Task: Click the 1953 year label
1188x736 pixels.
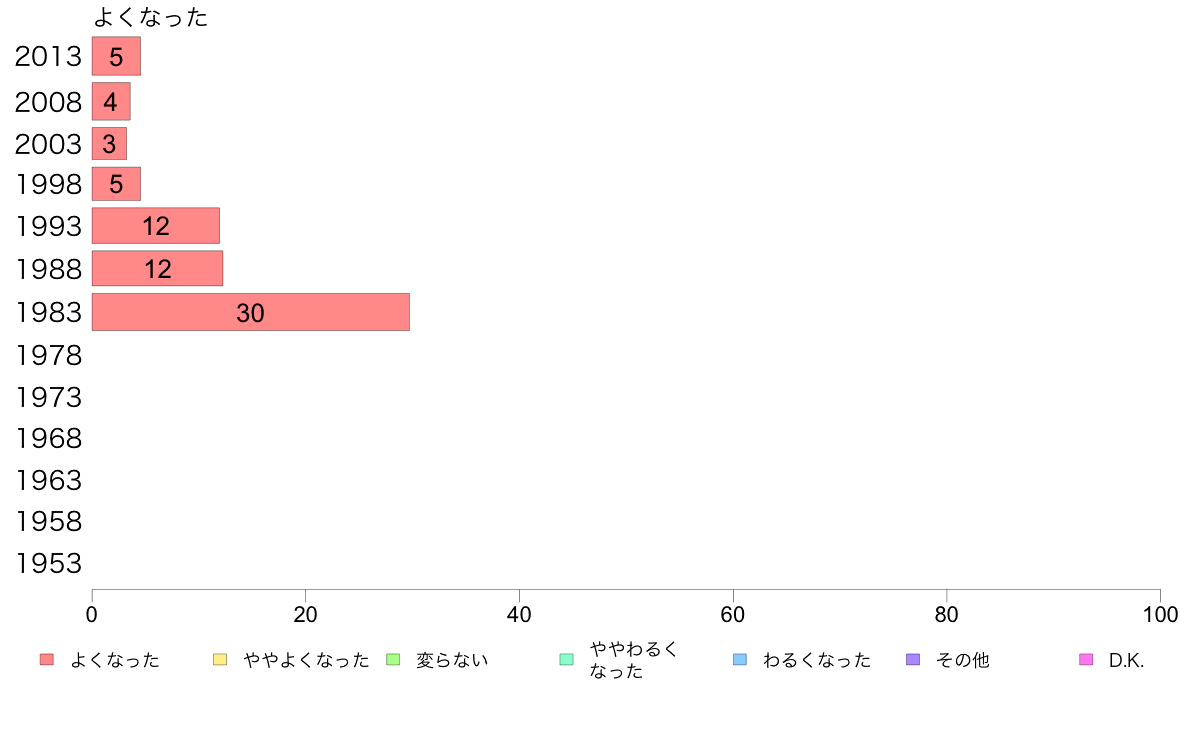Action: 48,564
